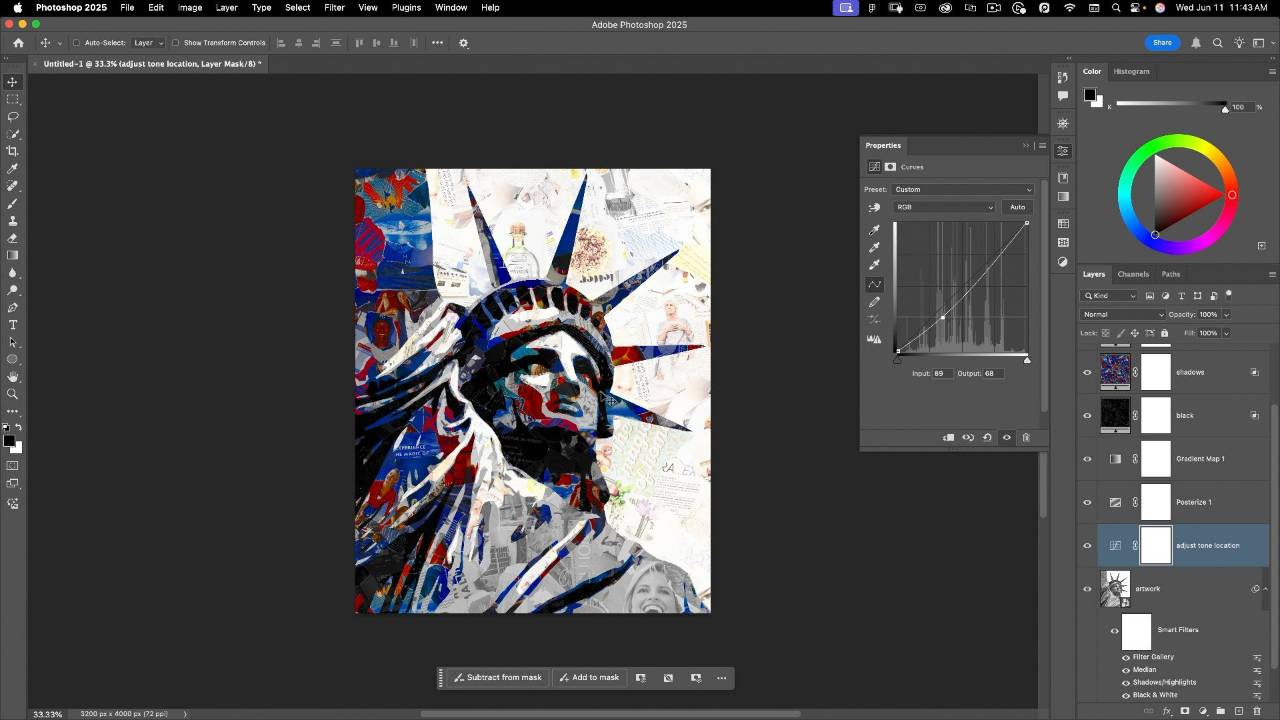Add a layer style with the fx icon

click(1167, 711)
